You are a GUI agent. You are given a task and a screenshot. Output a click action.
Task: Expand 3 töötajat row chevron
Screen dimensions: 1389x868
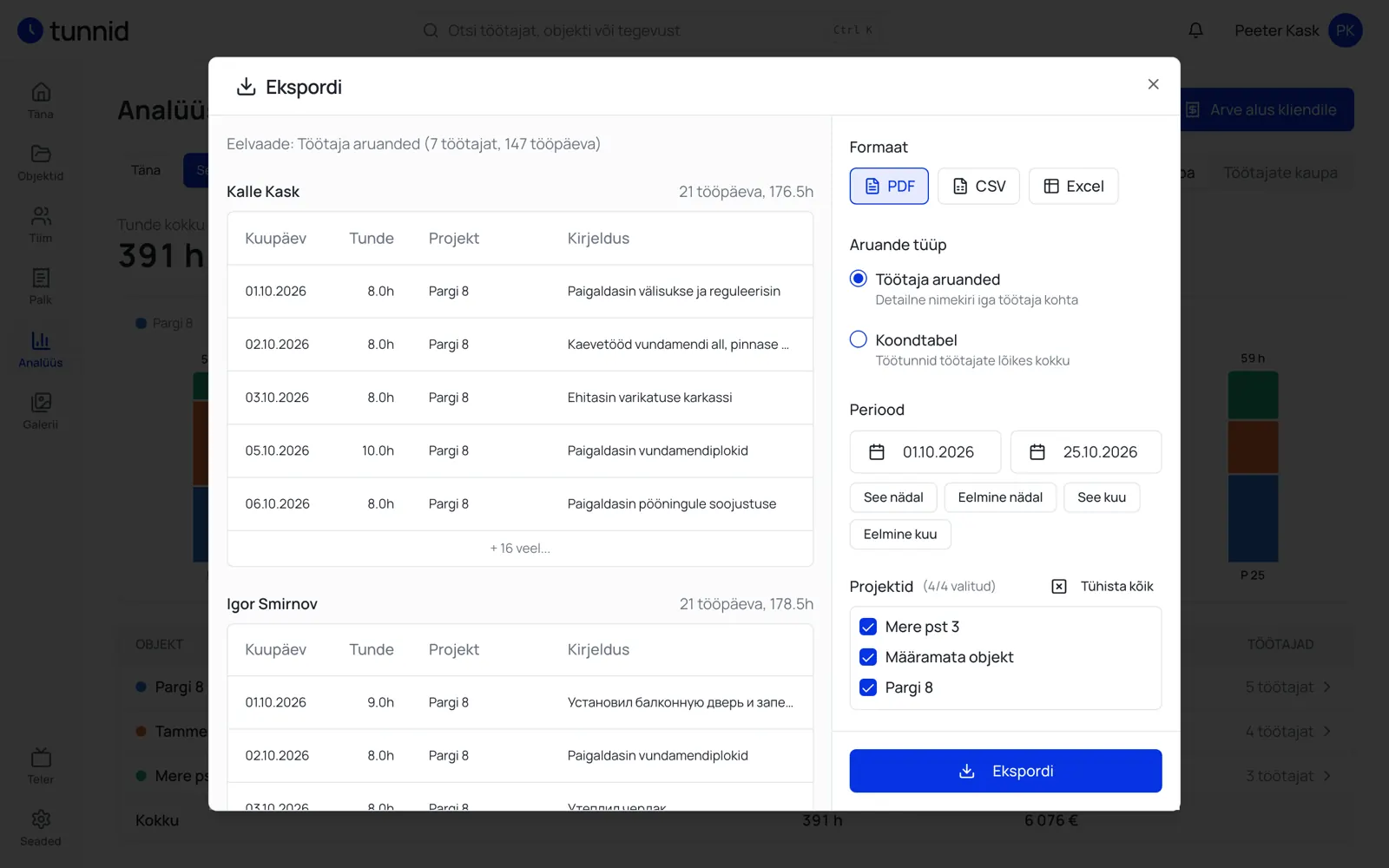[x=1326, y=776]
